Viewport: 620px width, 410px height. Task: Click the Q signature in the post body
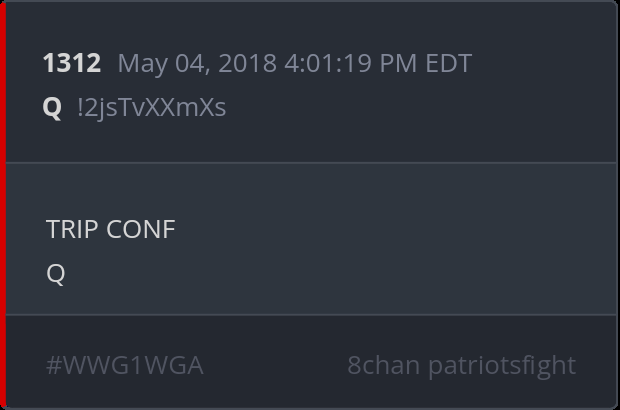tap(56, 274)
